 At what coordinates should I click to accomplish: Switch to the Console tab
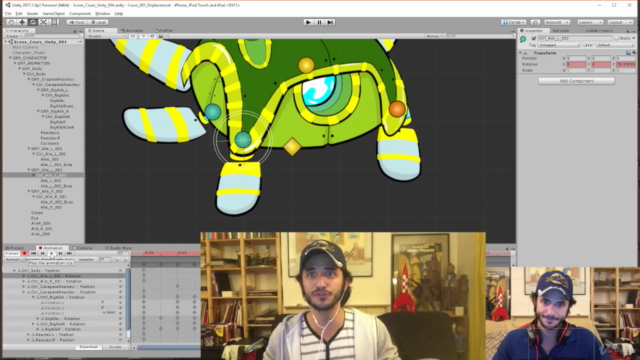pyautogui.click(x=82, y=248)
